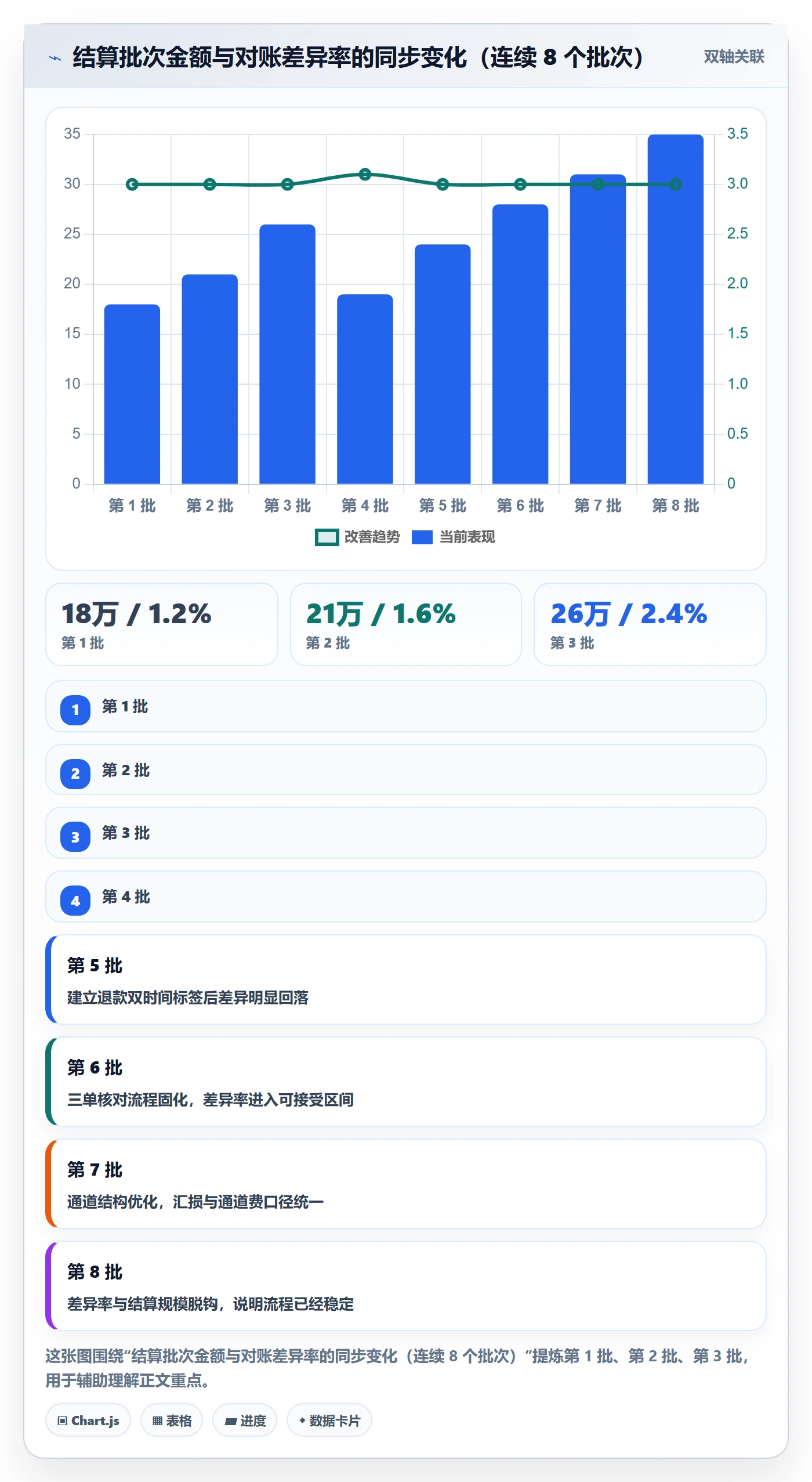
Task: Click the number 4 badge
Action: click(75, 901)
